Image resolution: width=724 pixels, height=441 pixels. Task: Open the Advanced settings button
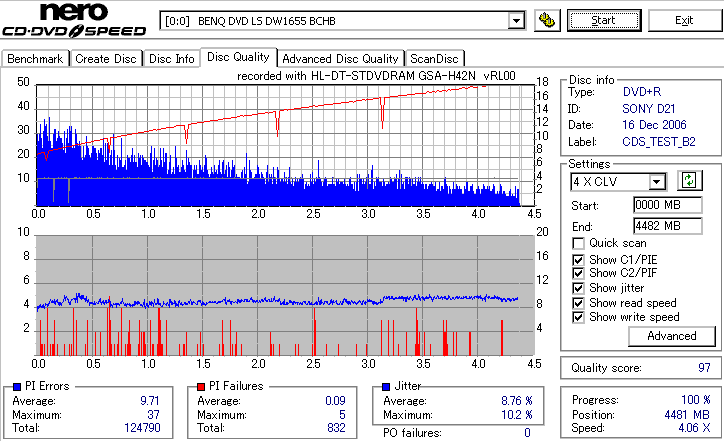[672, 336]
